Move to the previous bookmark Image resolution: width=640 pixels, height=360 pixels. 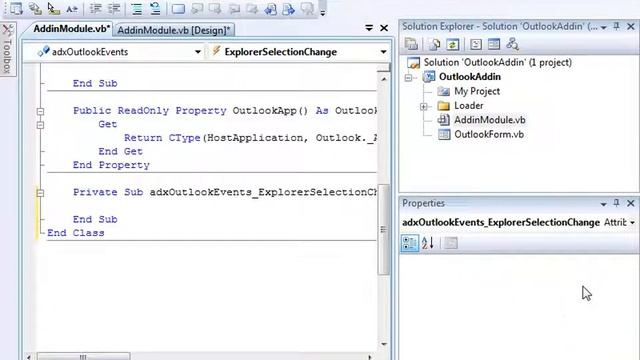point(197,8)
